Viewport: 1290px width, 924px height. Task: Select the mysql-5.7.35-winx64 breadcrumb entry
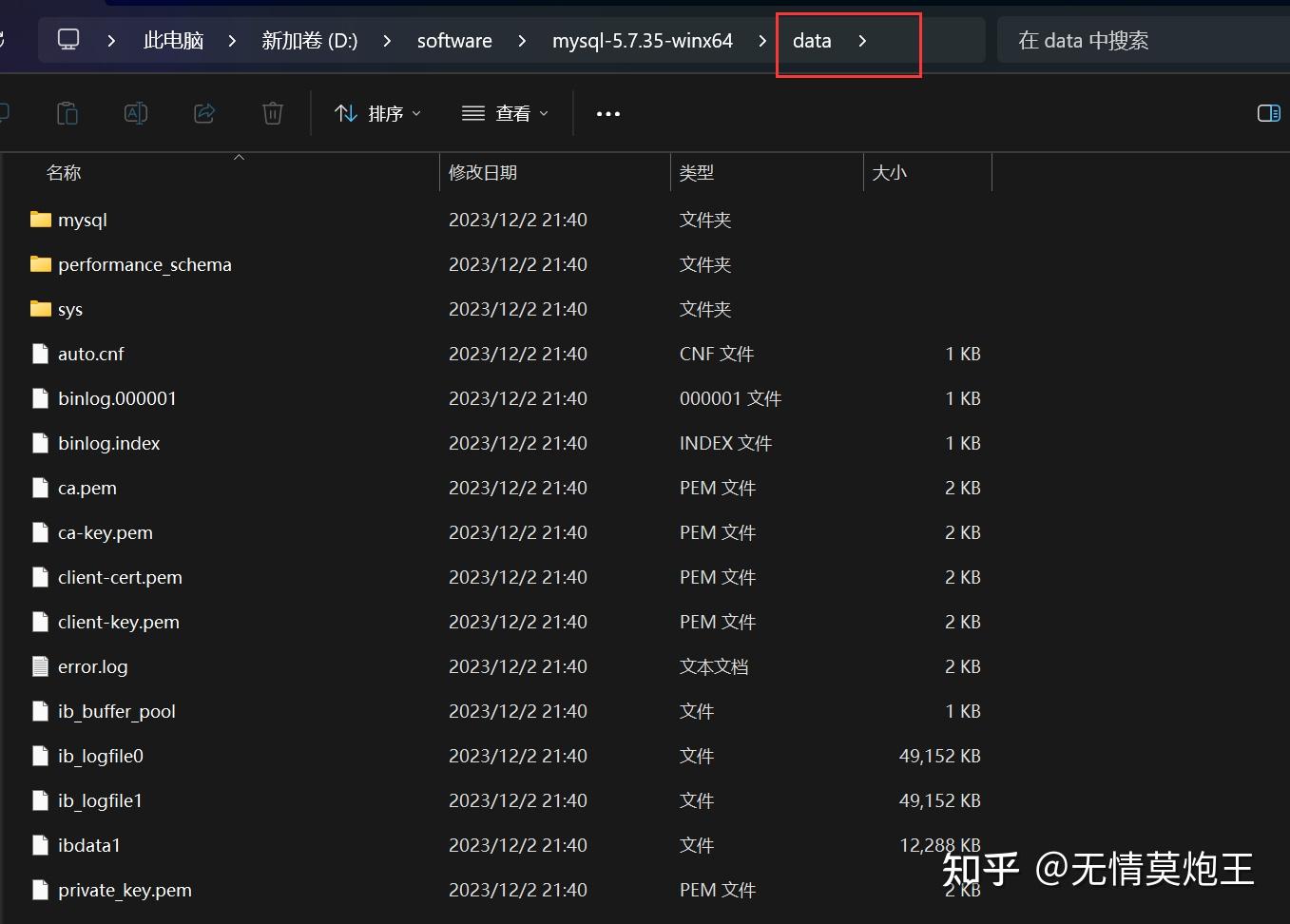(642, 40)
